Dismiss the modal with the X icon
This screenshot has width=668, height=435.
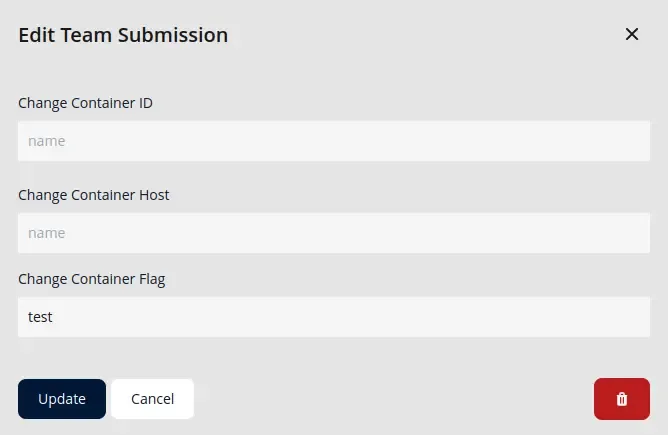point(632,34)
